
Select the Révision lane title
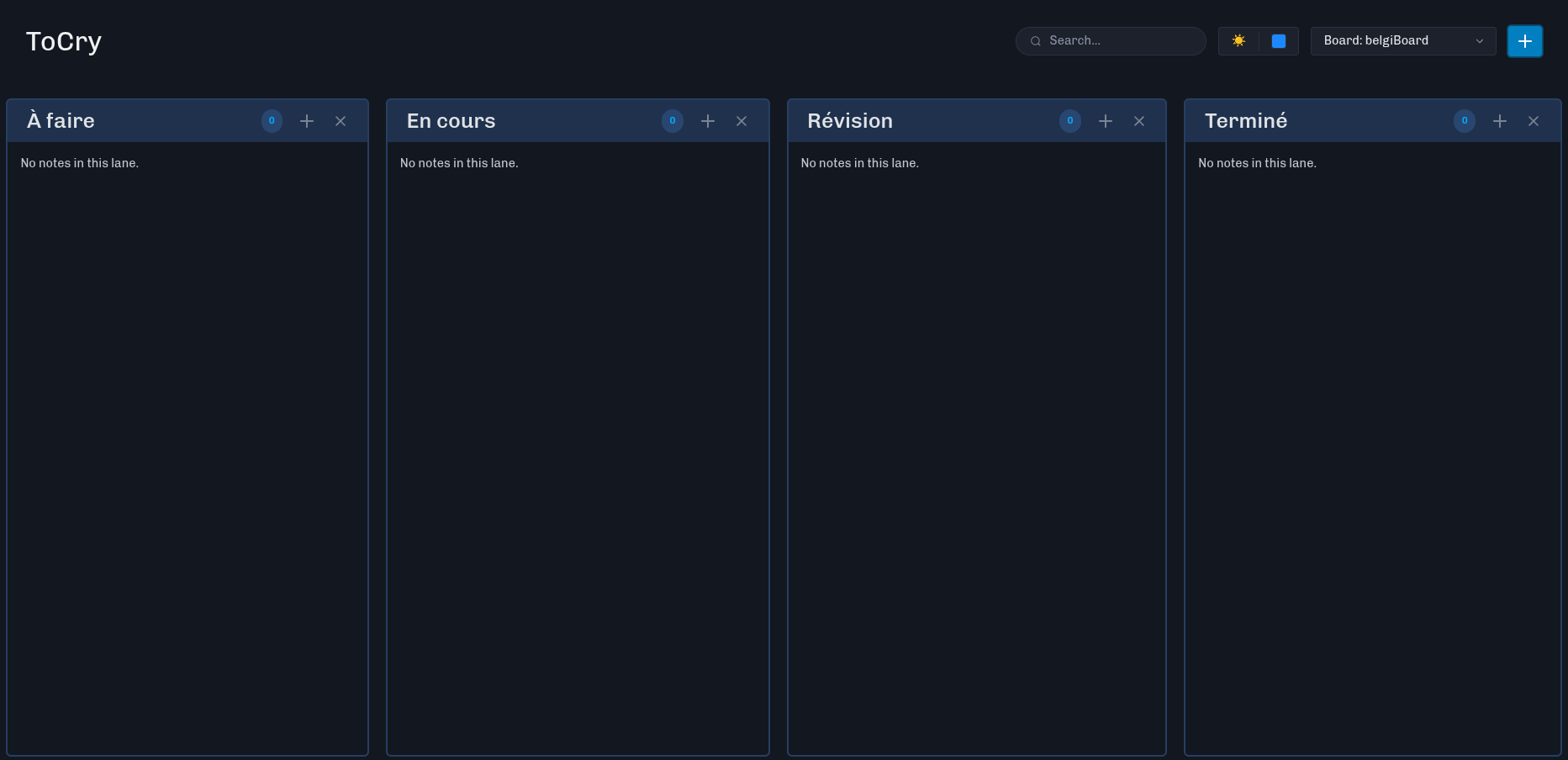point(850,121)
